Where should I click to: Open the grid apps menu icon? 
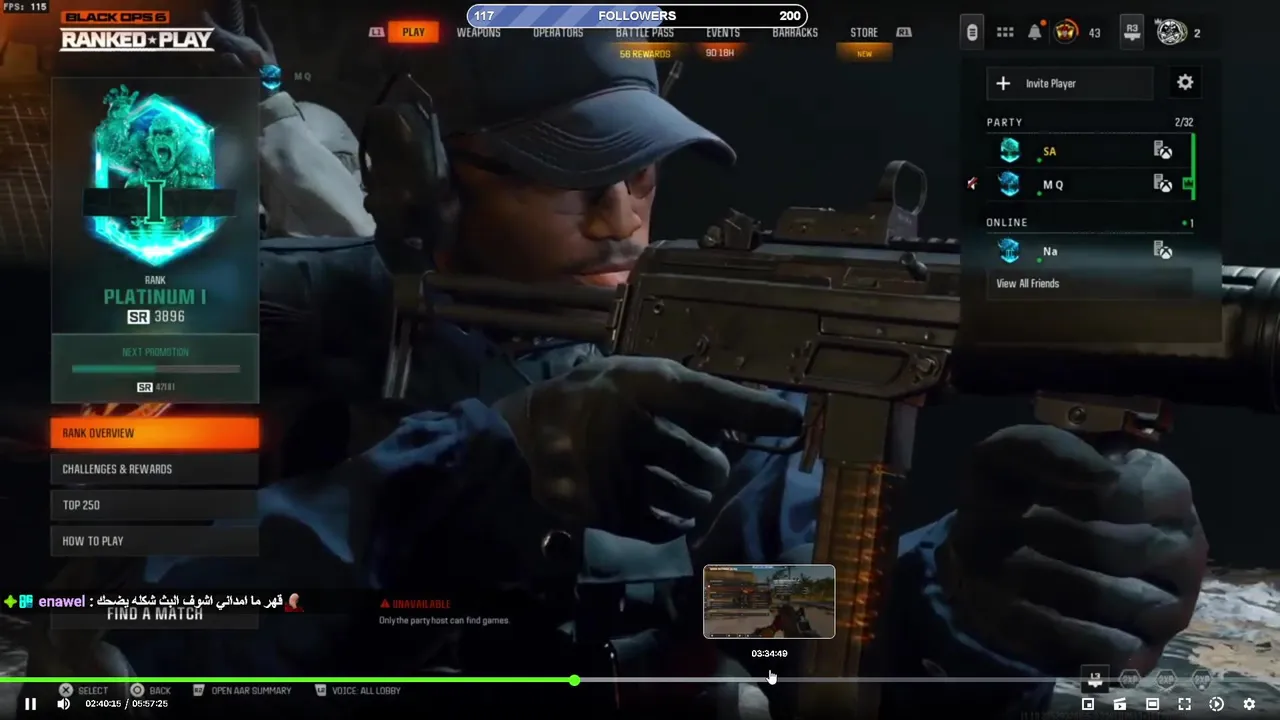point(1005,32)
